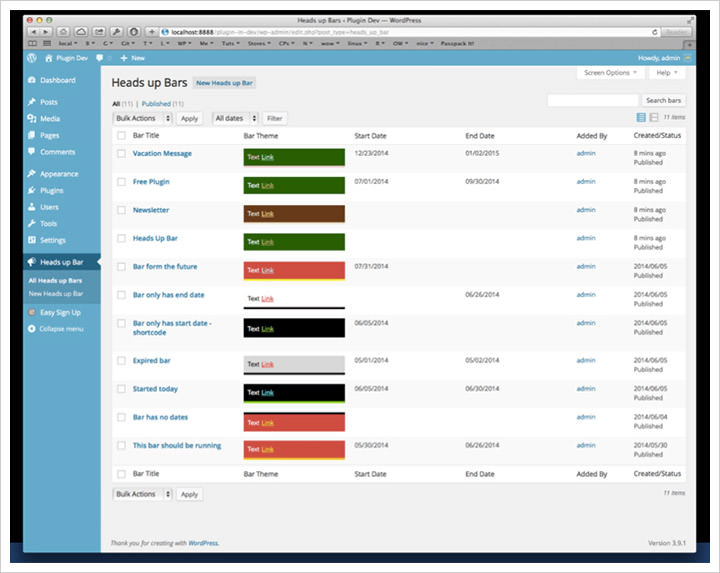Click the Search bars button
The image size is (720, 573).
point(663,100)
